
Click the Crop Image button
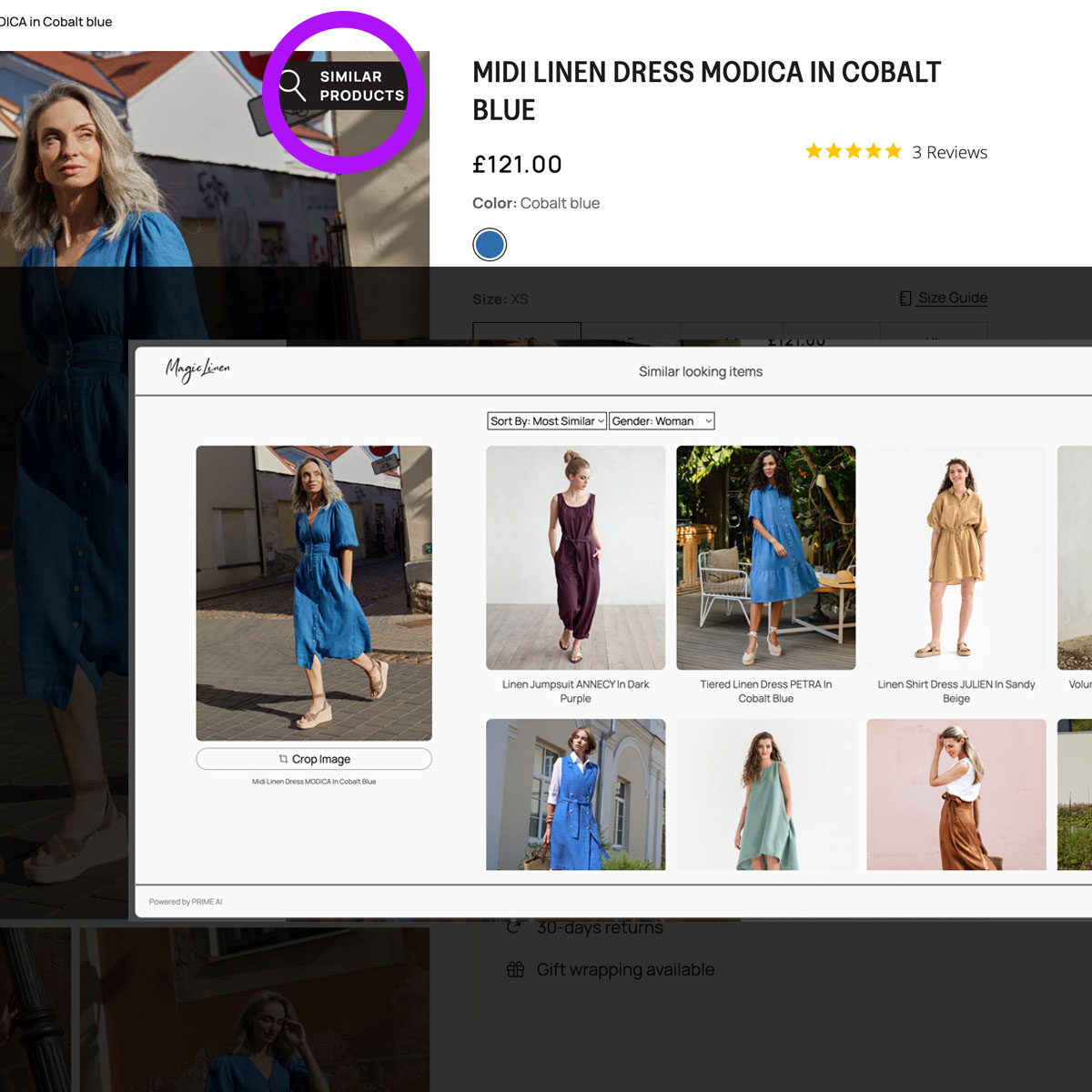tap(313, 758)
